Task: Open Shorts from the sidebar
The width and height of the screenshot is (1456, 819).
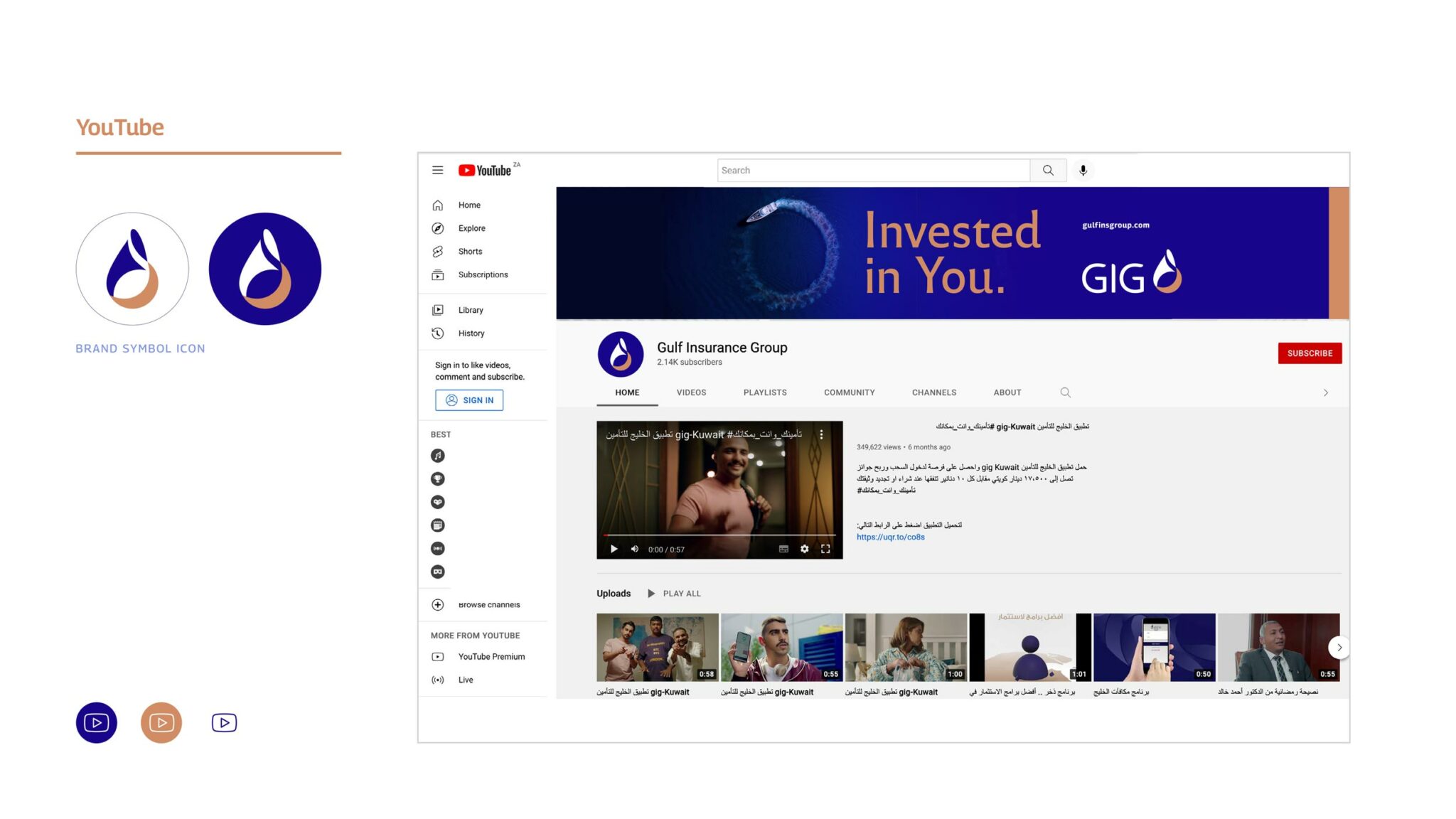Action: pyautogui.click(x=470, y=252)
